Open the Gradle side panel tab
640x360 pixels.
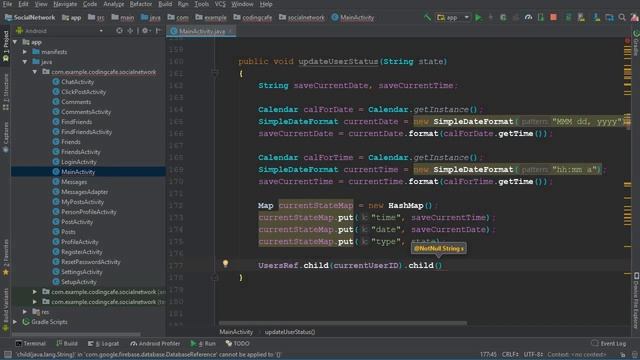(x=636, y=42)
